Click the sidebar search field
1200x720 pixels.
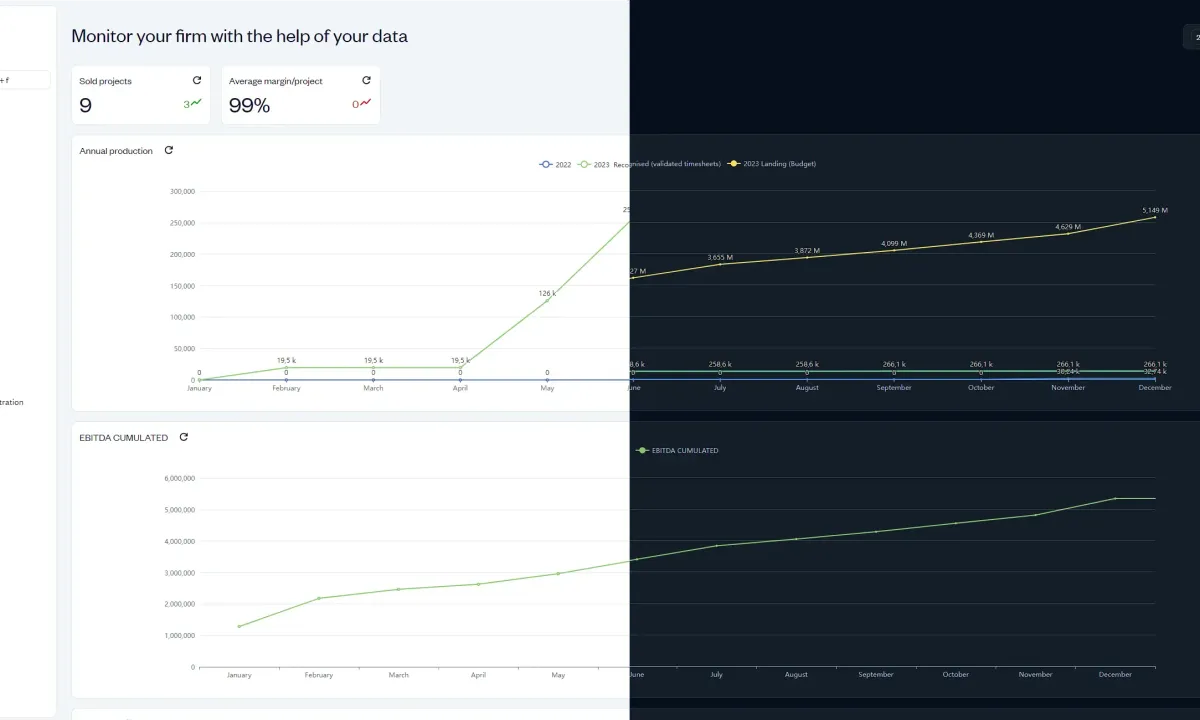(x=24, y=80)
